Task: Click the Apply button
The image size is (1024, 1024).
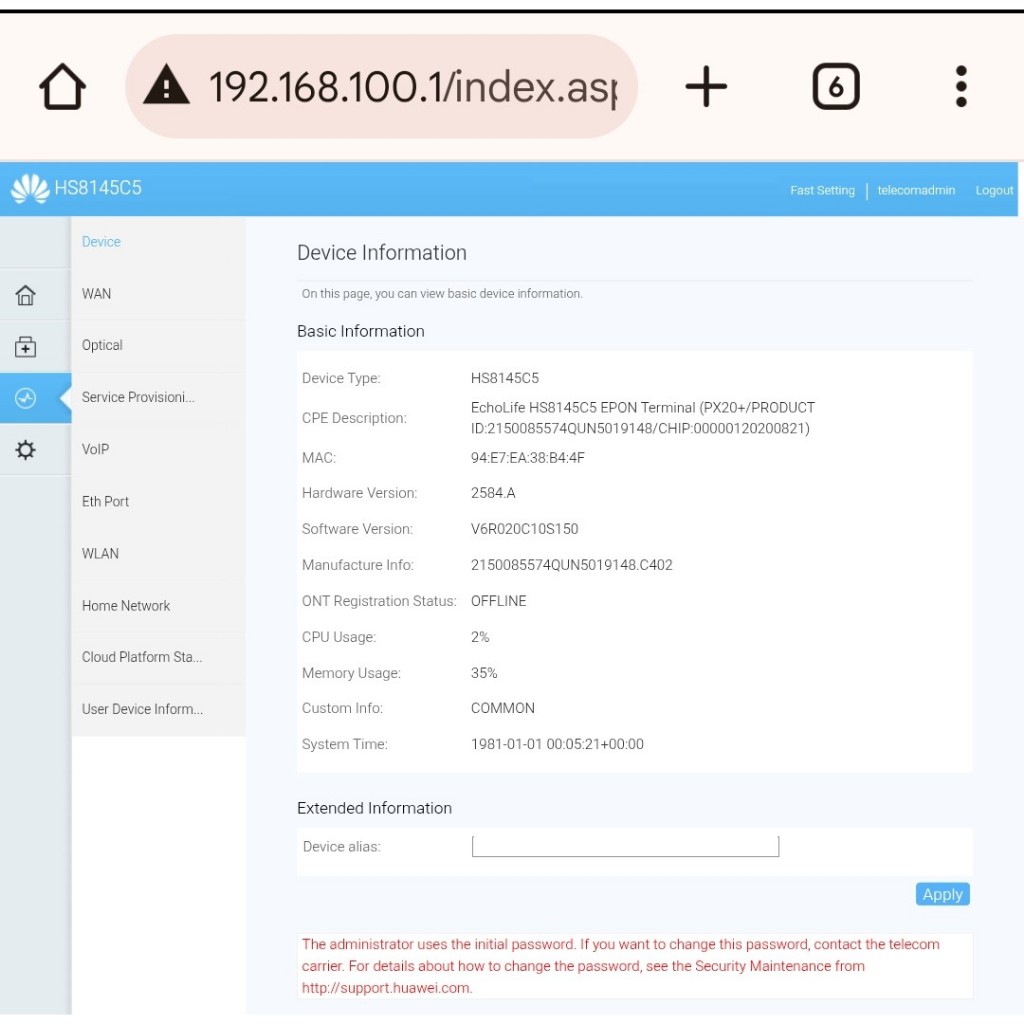Action: tap(942, 895)
